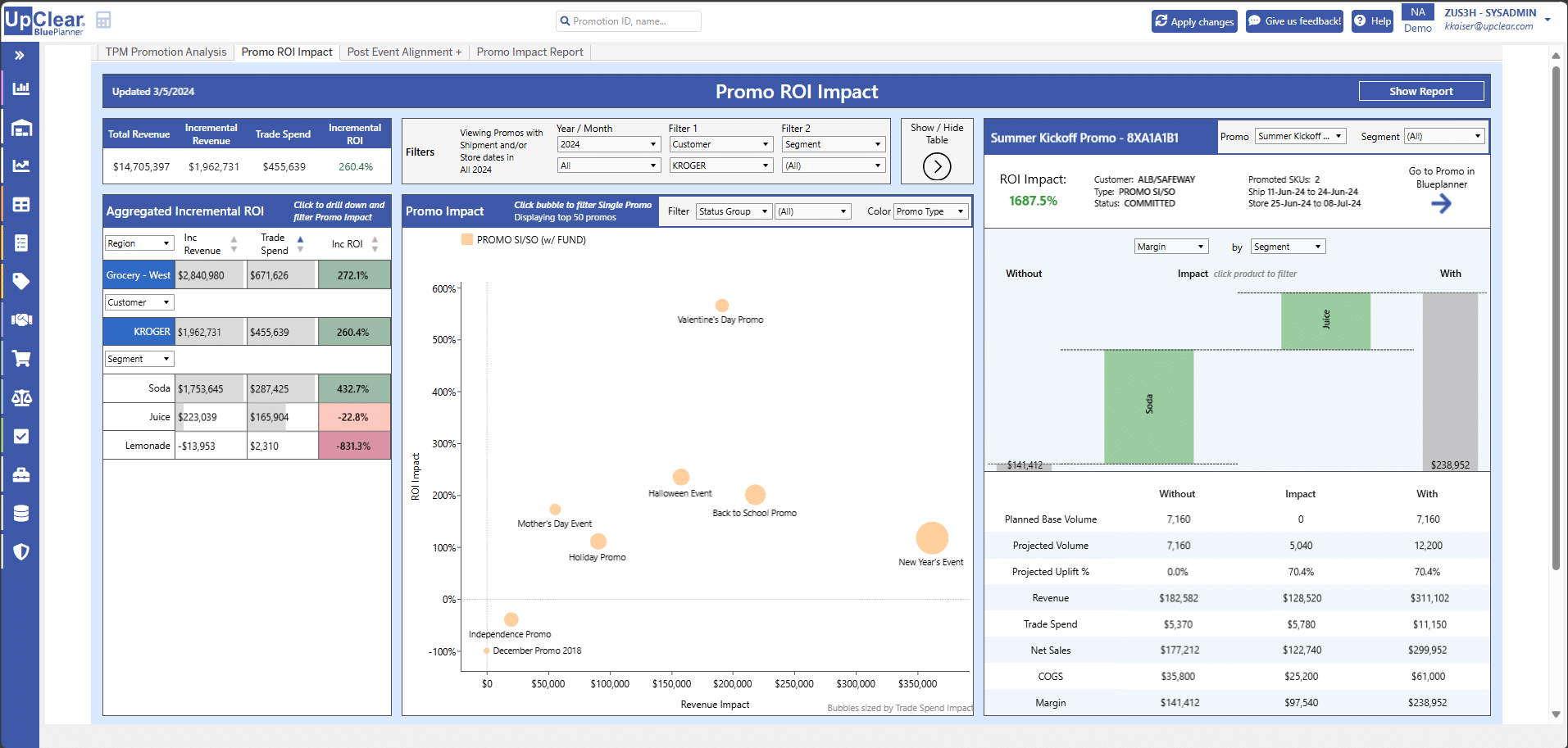Click the Apply changes button

coord(1194,21)
